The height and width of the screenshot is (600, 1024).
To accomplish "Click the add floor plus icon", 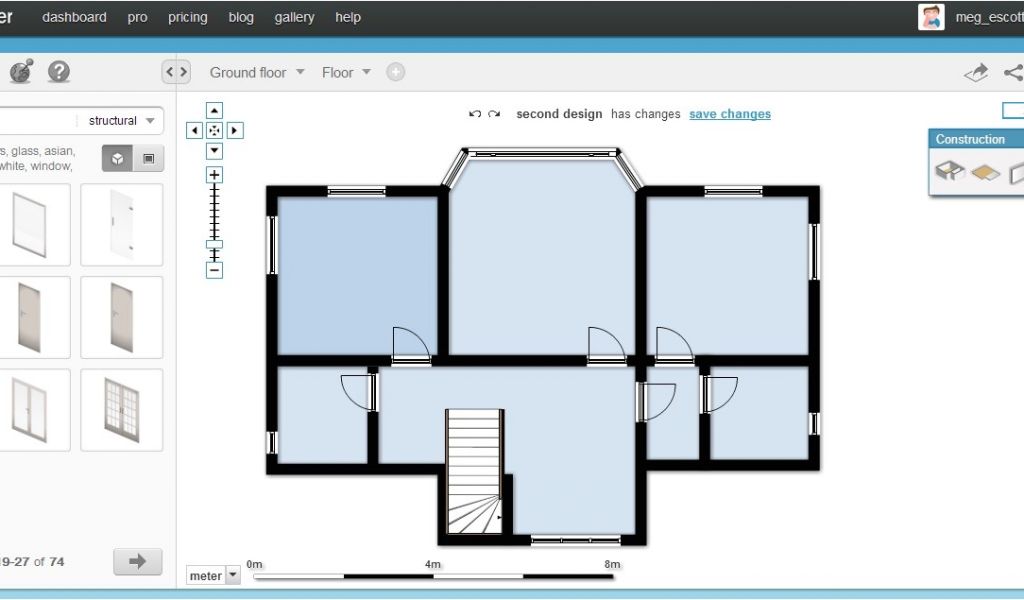I will (396, 72).
